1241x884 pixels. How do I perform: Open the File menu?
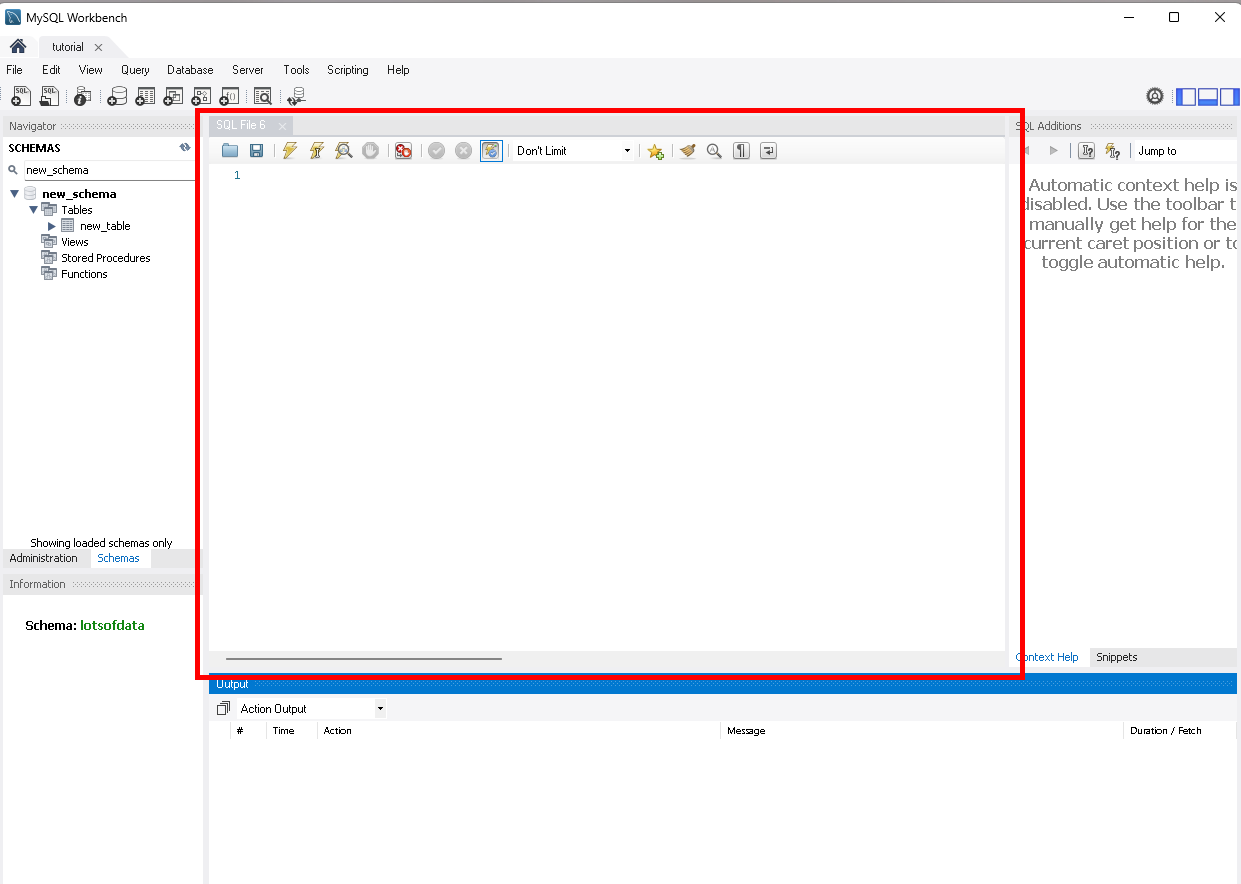click(x=14, y=70)
